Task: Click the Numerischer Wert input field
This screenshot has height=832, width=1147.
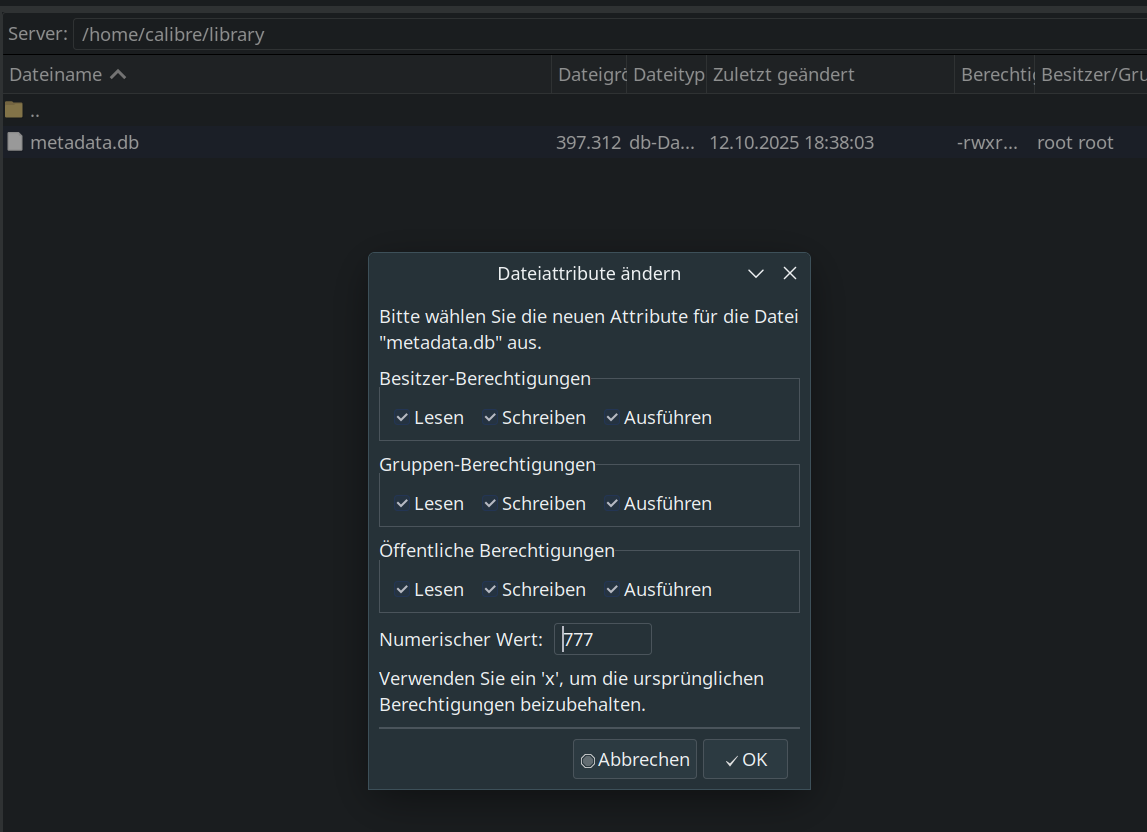Action: [603, 639]
